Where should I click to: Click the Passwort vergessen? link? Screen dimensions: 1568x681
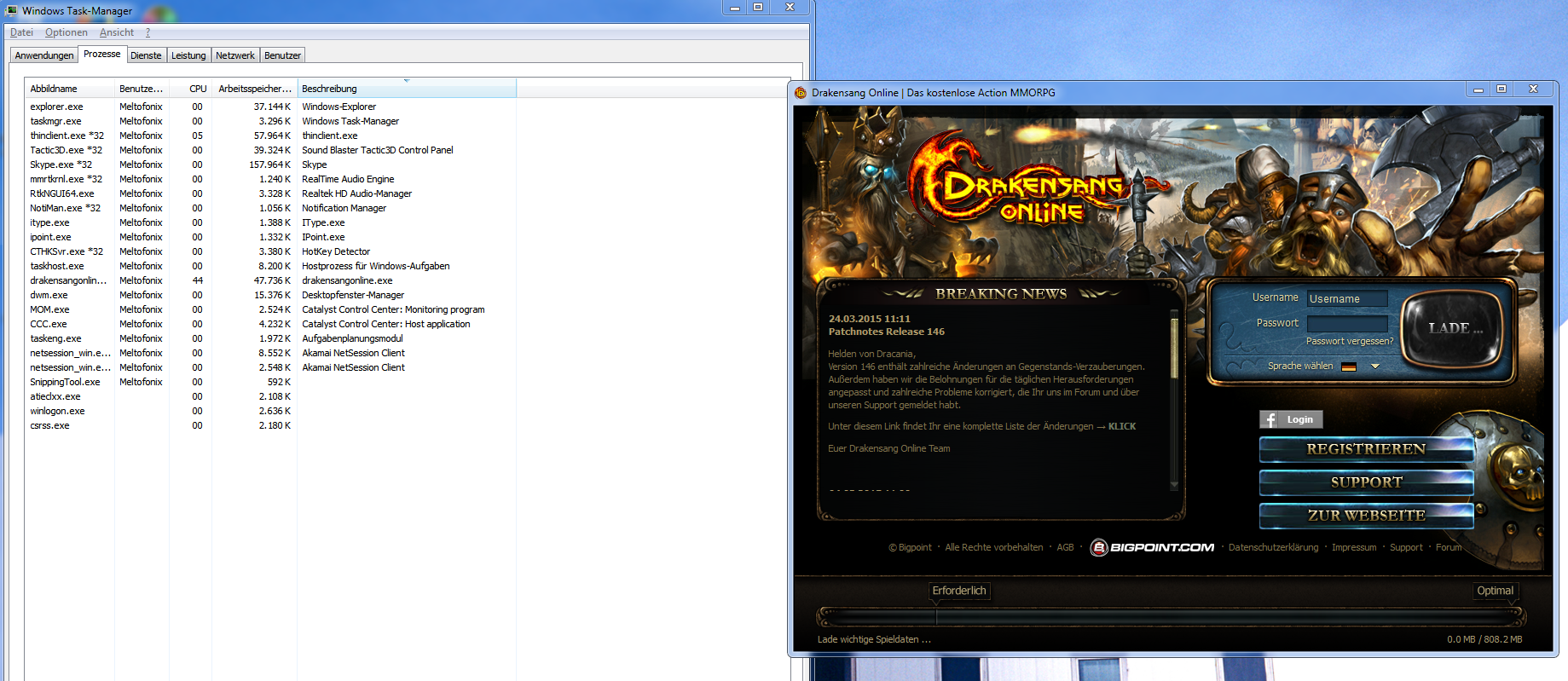(1349, 341)
